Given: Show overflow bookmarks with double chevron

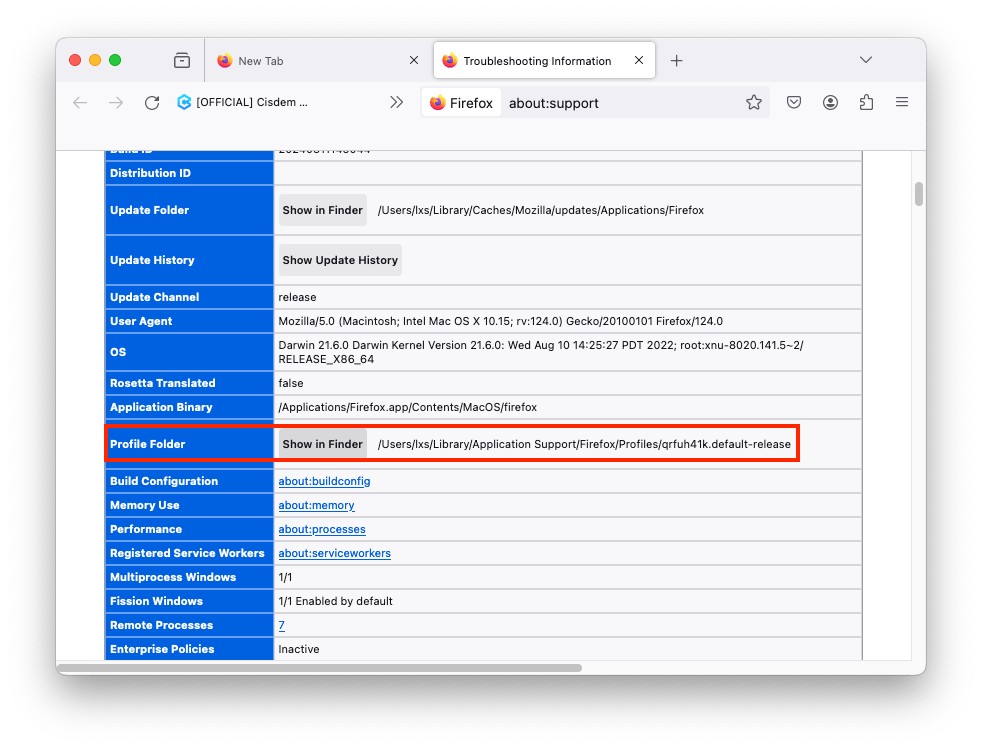Looking at the screenshot, I should [x=397, y=102].
